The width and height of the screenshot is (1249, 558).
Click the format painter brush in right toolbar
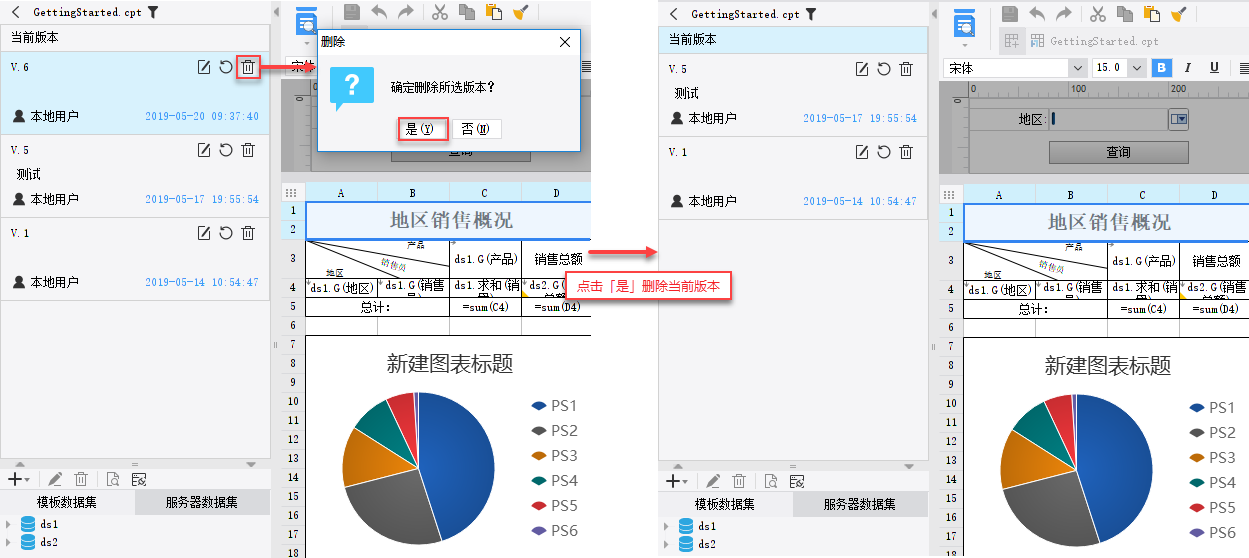coord(1179,14)
